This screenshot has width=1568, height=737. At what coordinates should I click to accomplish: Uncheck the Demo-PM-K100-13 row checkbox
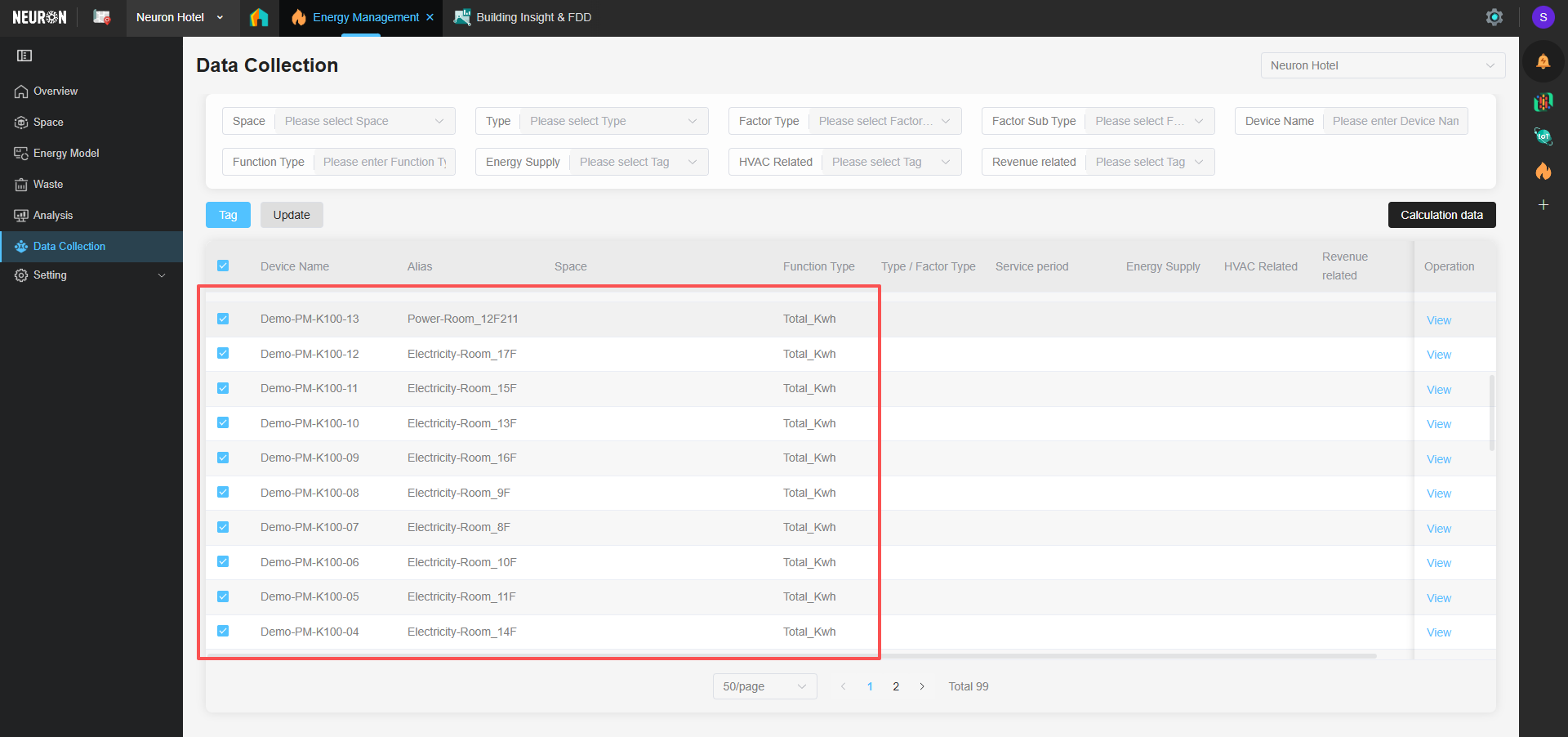tap(223, 319)
